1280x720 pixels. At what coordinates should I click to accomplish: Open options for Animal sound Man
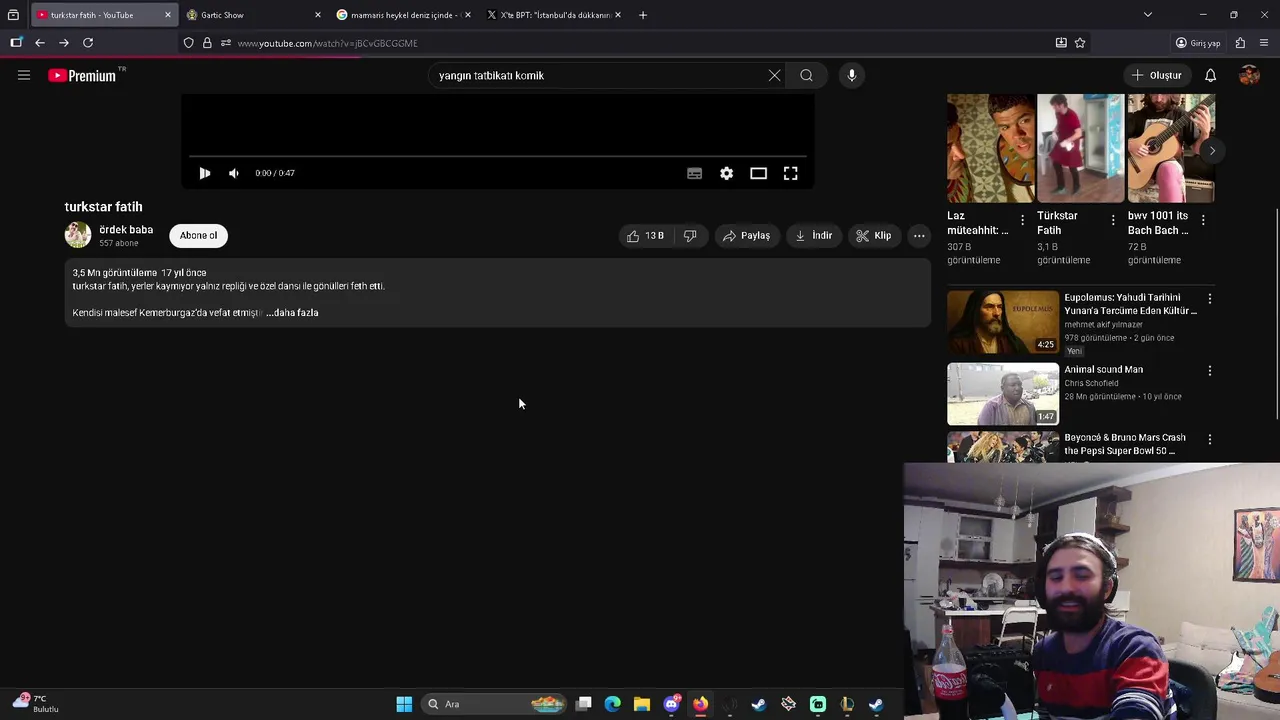[1210, 371]
